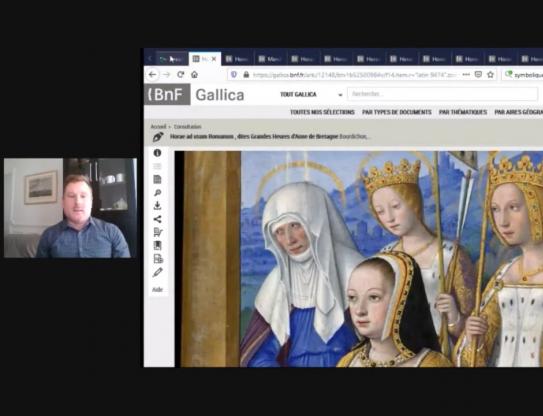Open the TOUTES NOS SÉLECTIONS menu
Viewport: 543px width, 416px height.
(322, 112)
